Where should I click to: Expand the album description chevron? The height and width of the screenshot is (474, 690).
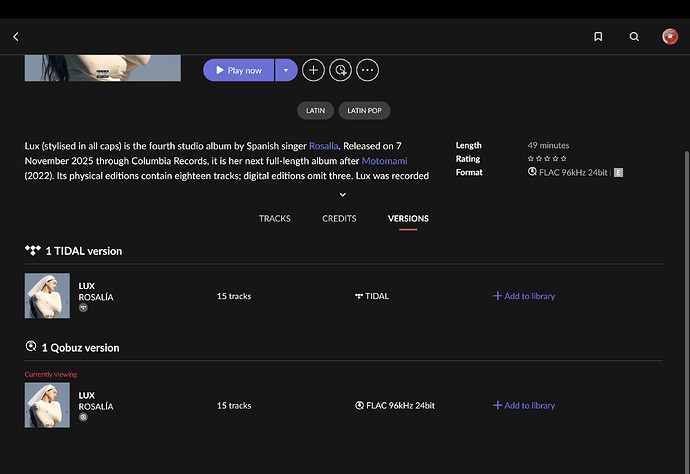[x=343, y=195]
